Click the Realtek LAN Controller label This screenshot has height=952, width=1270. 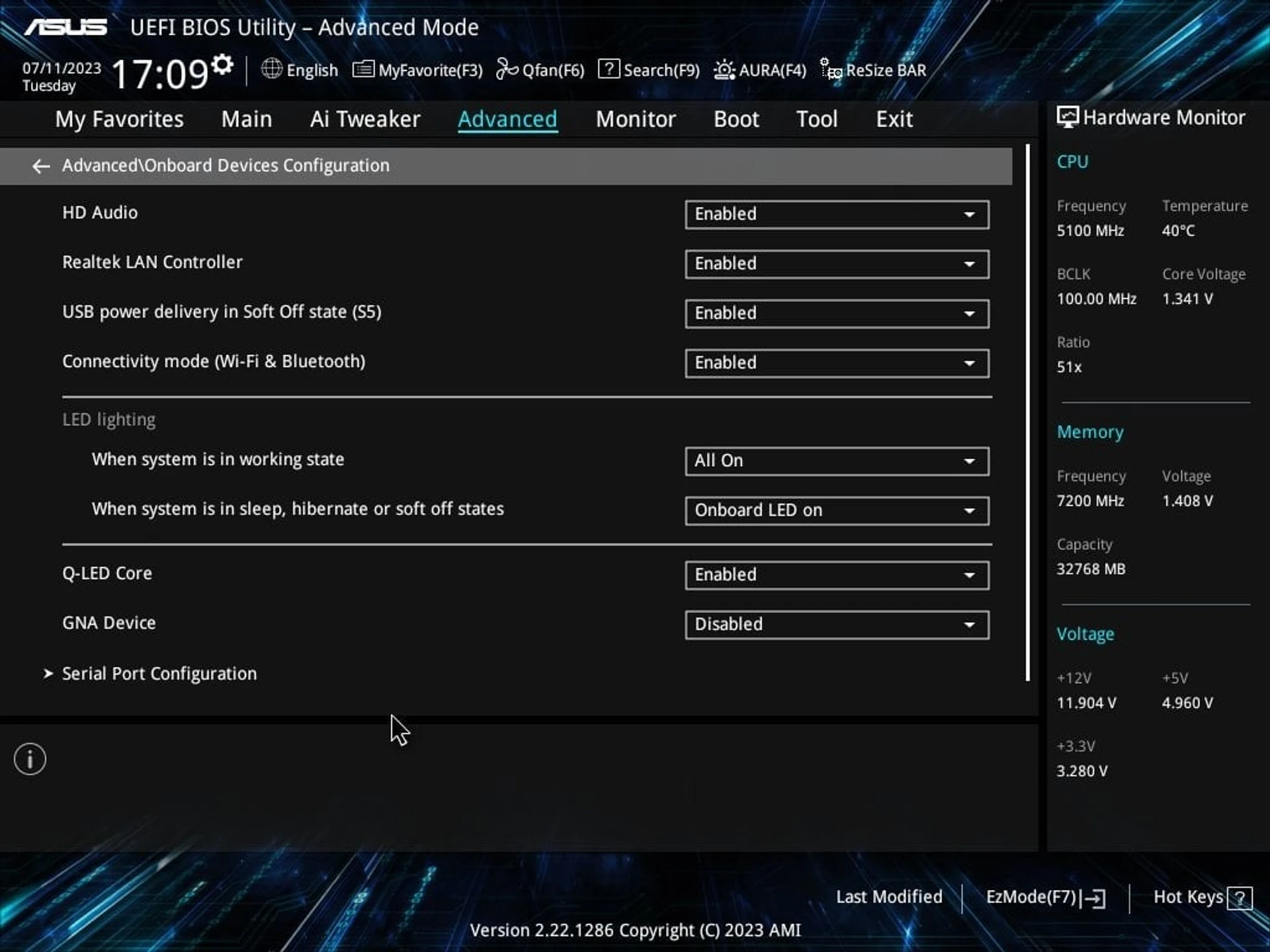[152, 262]
